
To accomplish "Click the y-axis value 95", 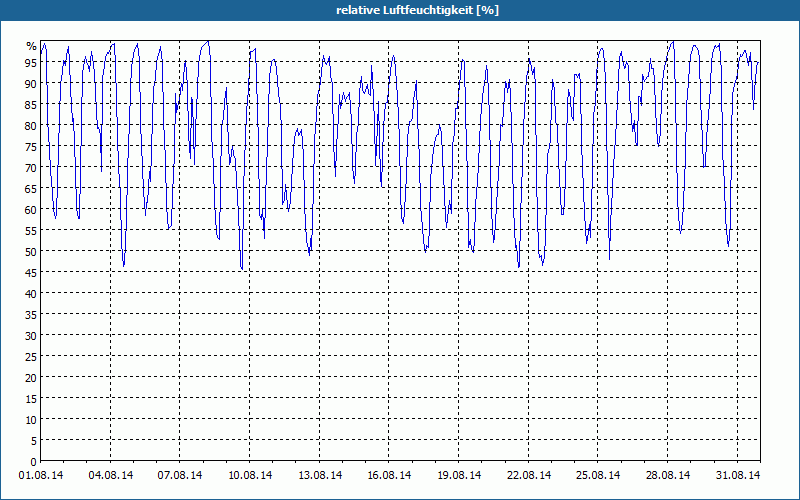I will click(31, 62).
